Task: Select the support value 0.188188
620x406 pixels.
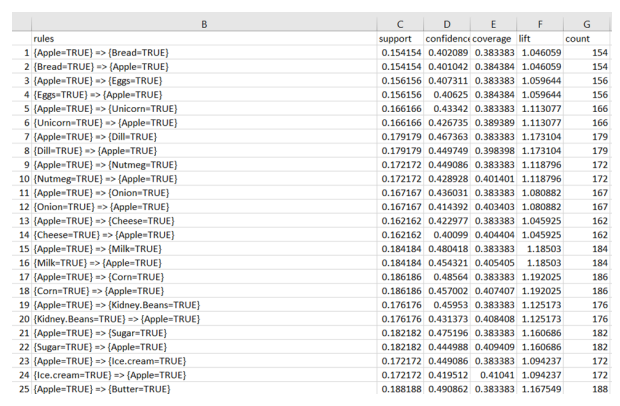Action: click(400, 389)
